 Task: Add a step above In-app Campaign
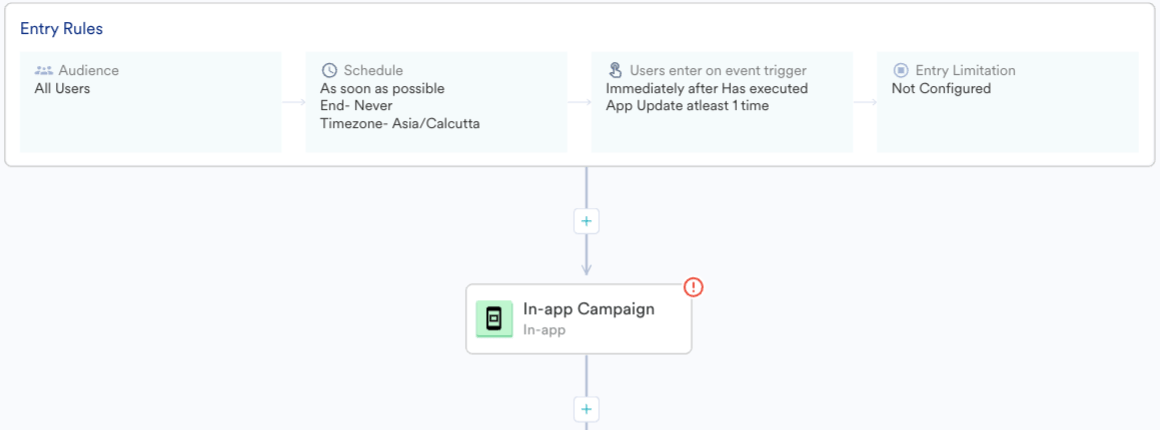[586, 221]
